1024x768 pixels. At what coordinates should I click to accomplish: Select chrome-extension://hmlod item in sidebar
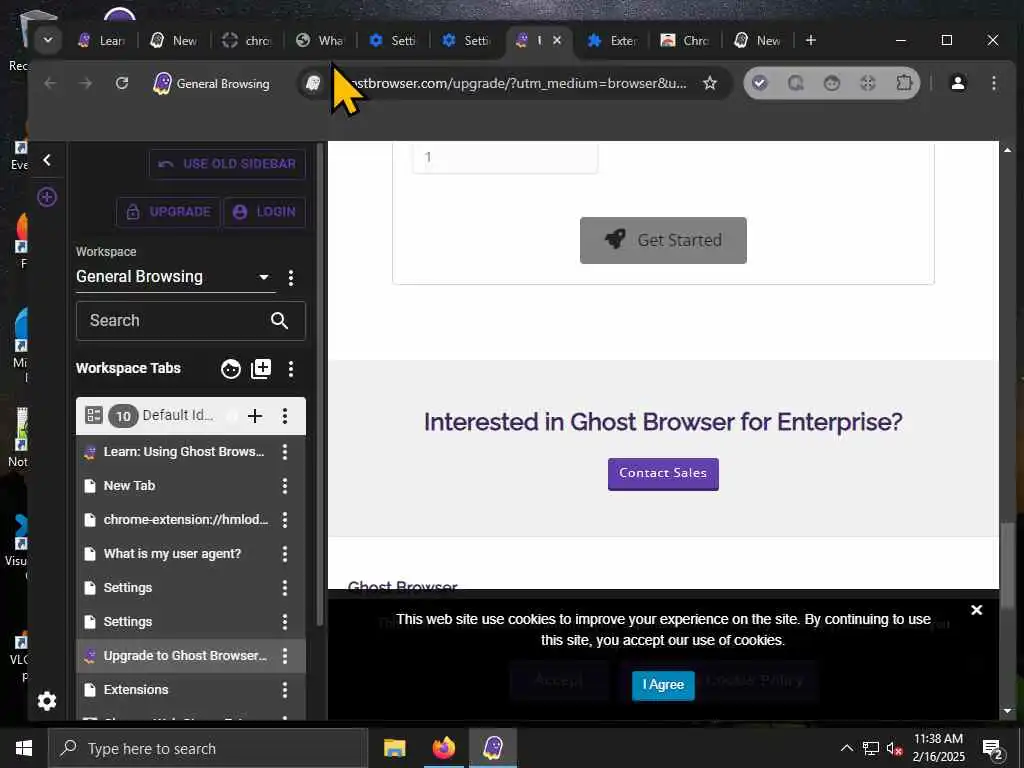coord(185,520)
